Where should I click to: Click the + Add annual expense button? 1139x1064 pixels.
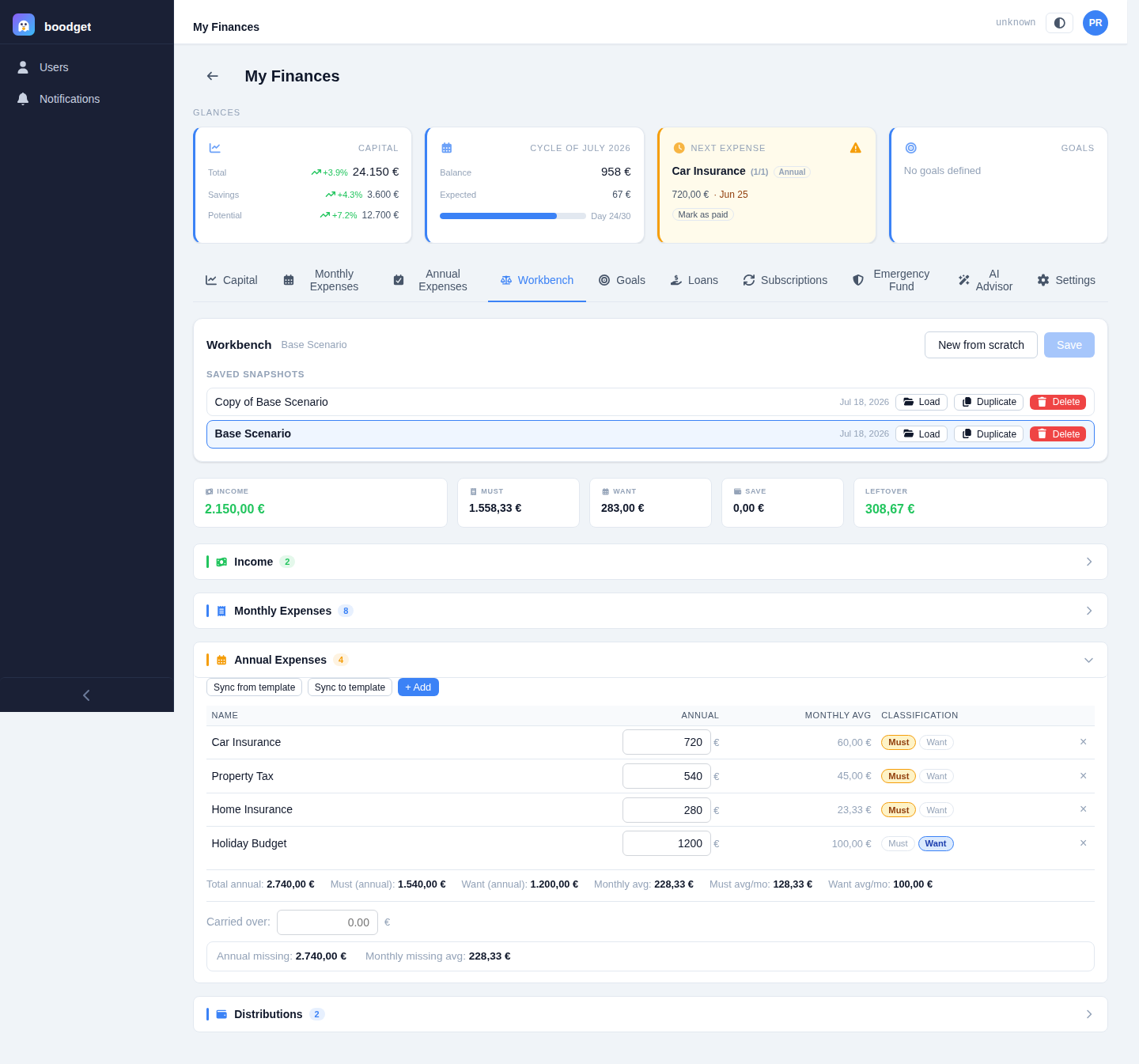click(x=418, y=687)
